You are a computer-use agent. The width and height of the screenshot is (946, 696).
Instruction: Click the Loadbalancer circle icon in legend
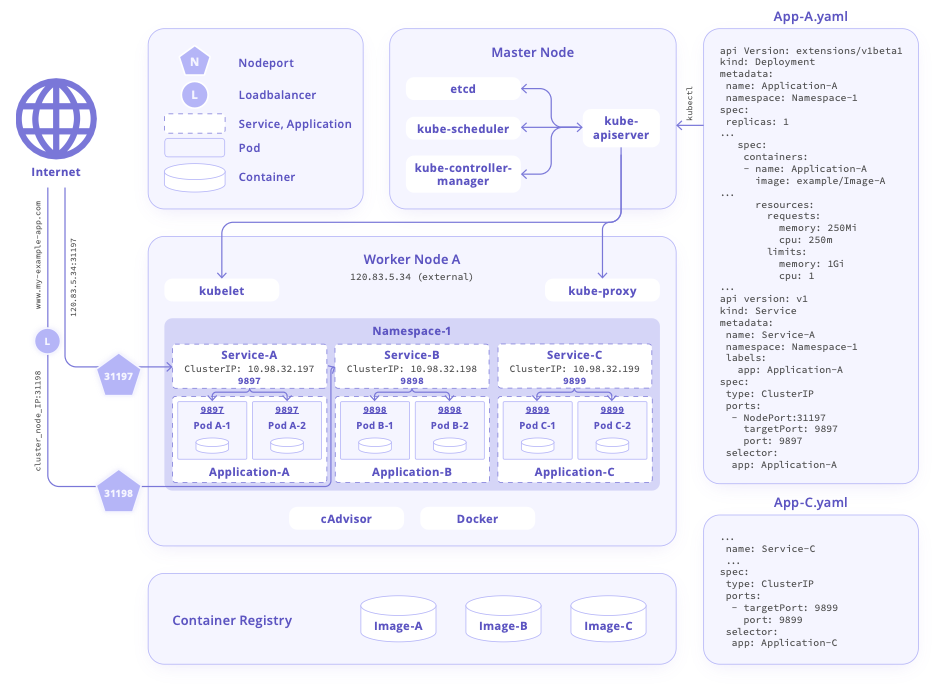(x=195, y=95)
